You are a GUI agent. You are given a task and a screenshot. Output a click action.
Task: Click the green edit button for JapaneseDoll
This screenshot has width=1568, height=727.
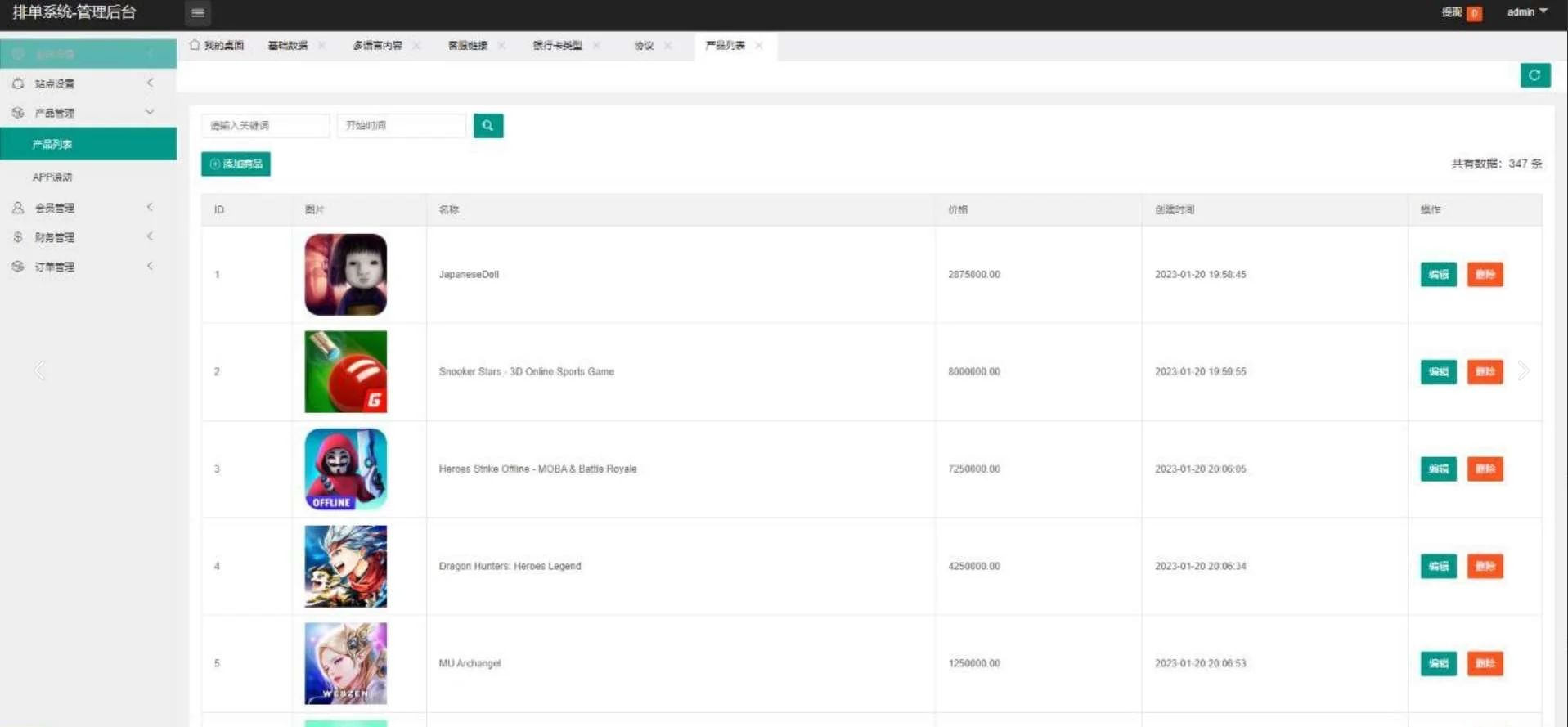coord(1438,275)
